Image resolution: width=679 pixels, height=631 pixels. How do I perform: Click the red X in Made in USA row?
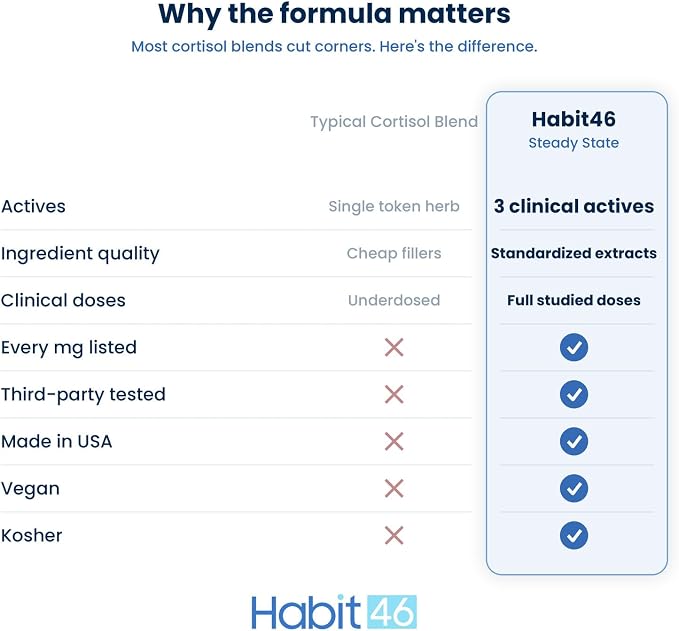(394, 441)
